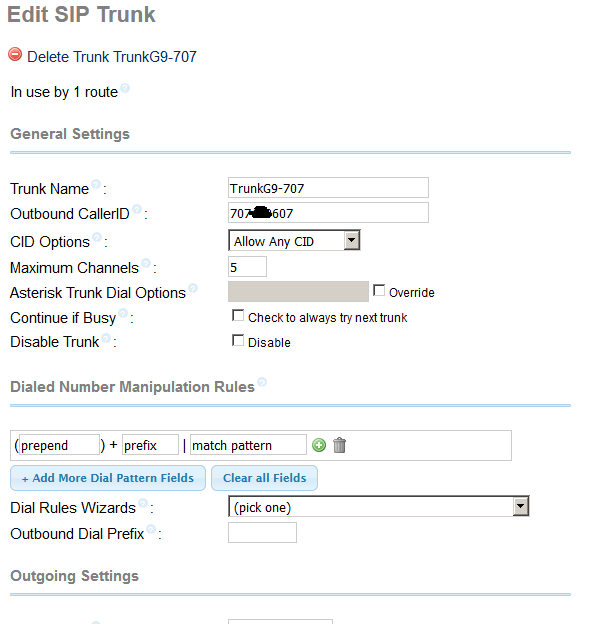Click the green add pattern row icon

point(319,445)
